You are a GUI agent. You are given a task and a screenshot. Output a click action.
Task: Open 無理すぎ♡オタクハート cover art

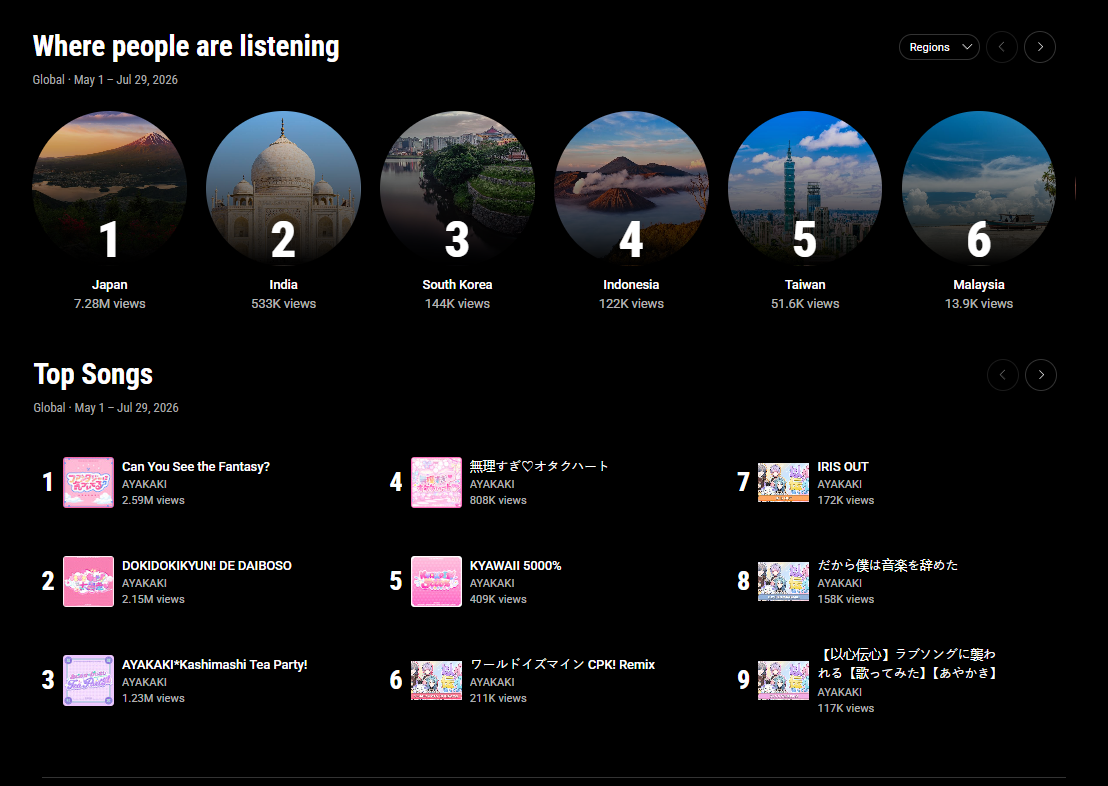[436, 483]
